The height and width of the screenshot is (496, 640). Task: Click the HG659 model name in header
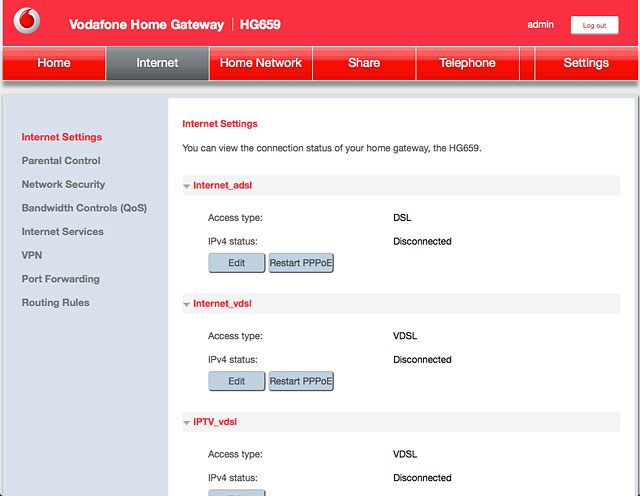tap(260, 24)
